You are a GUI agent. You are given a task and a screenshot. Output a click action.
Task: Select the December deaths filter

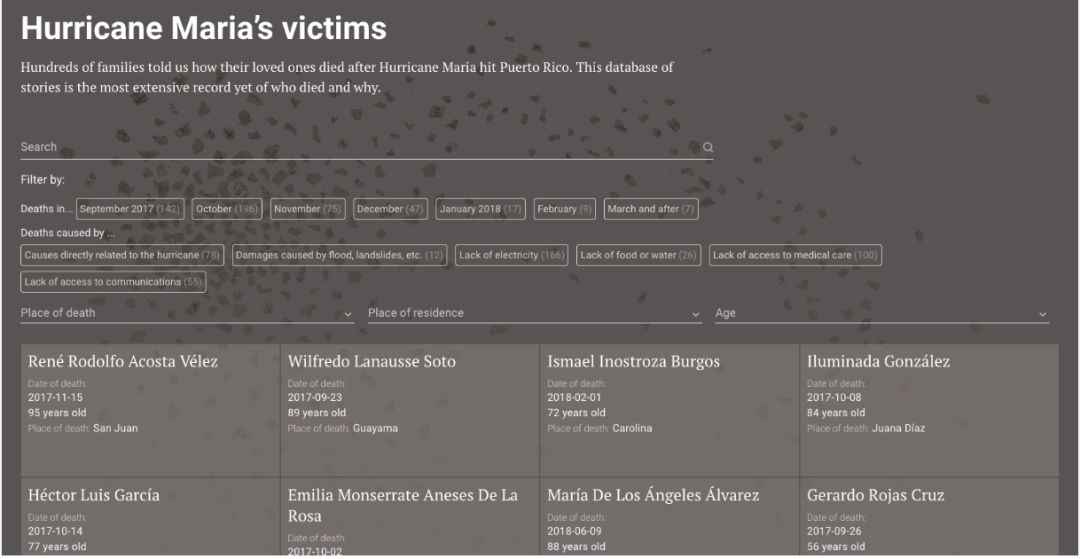click(x=390, y=209)
